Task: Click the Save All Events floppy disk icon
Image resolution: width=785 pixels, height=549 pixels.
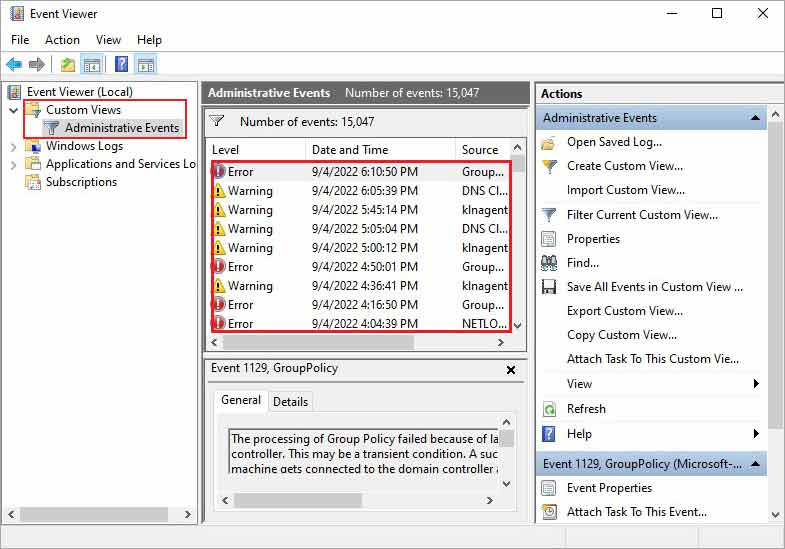Action: [549, 287]
